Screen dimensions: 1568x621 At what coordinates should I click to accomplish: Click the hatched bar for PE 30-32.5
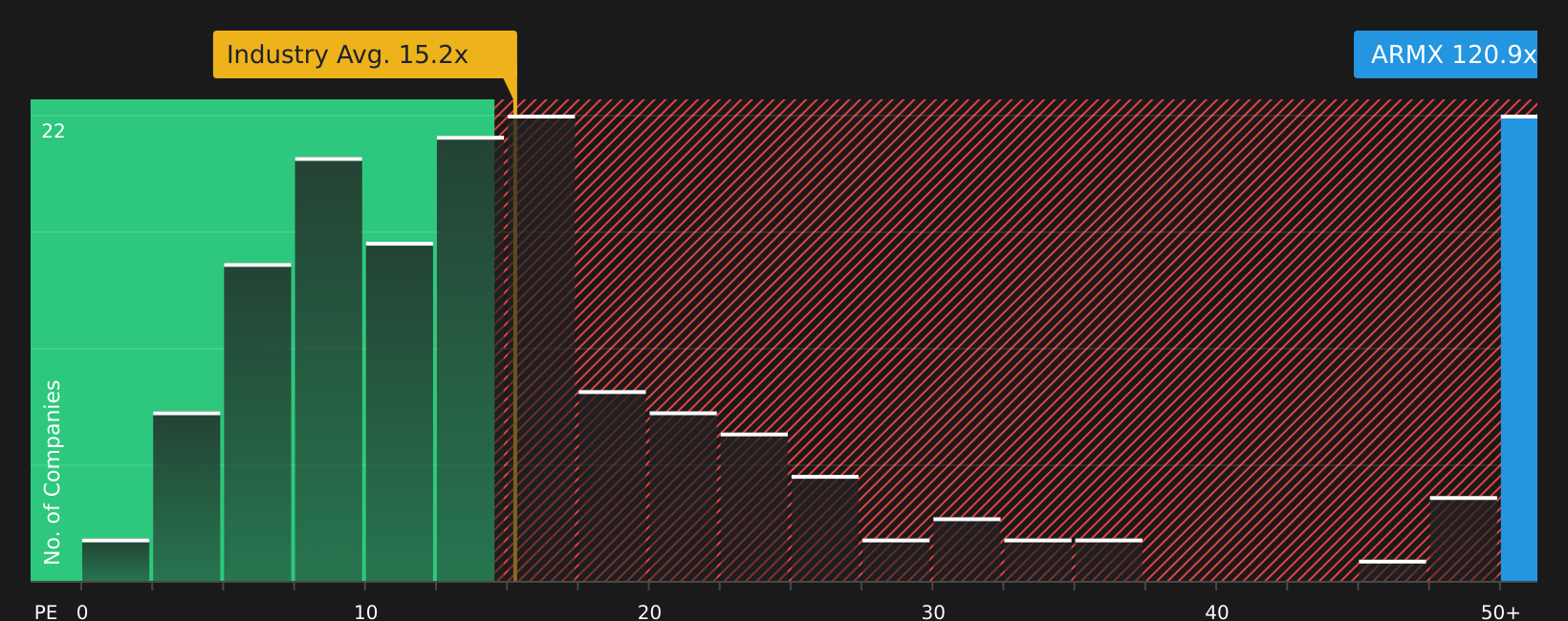point(967,550)
